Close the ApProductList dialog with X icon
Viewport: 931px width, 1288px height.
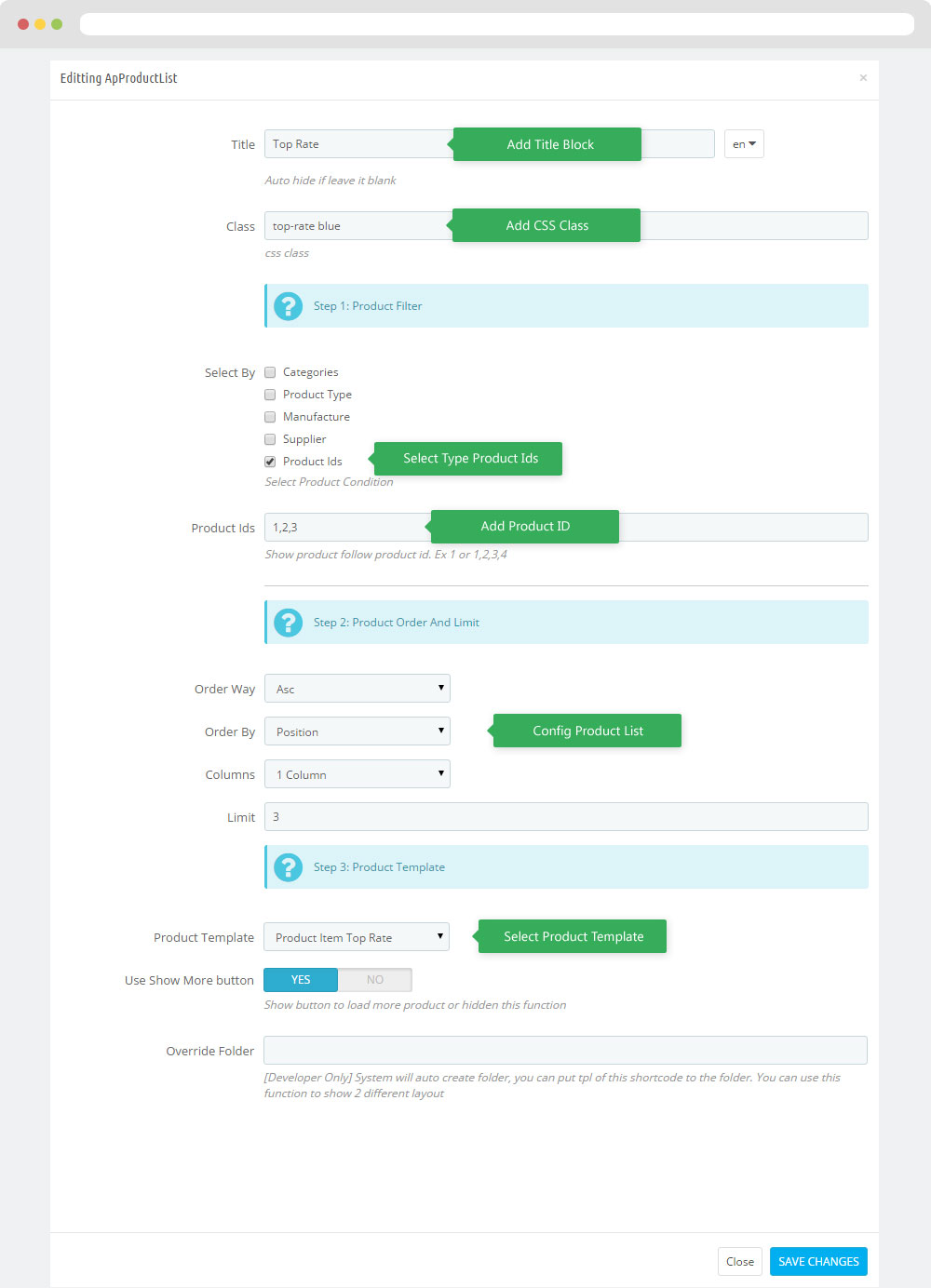pos(863,78)
